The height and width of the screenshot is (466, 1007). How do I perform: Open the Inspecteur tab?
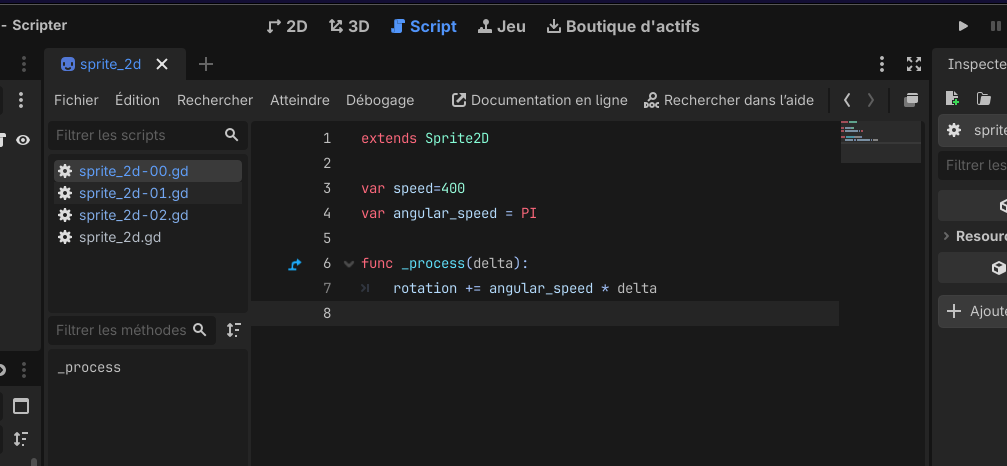click(977, 64)
